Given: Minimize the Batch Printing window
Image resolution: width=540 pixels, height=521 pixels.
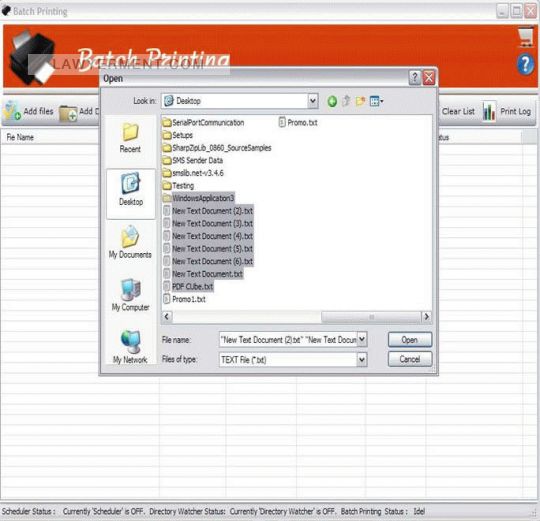Looking at the screenshot, I should [502, 11].
